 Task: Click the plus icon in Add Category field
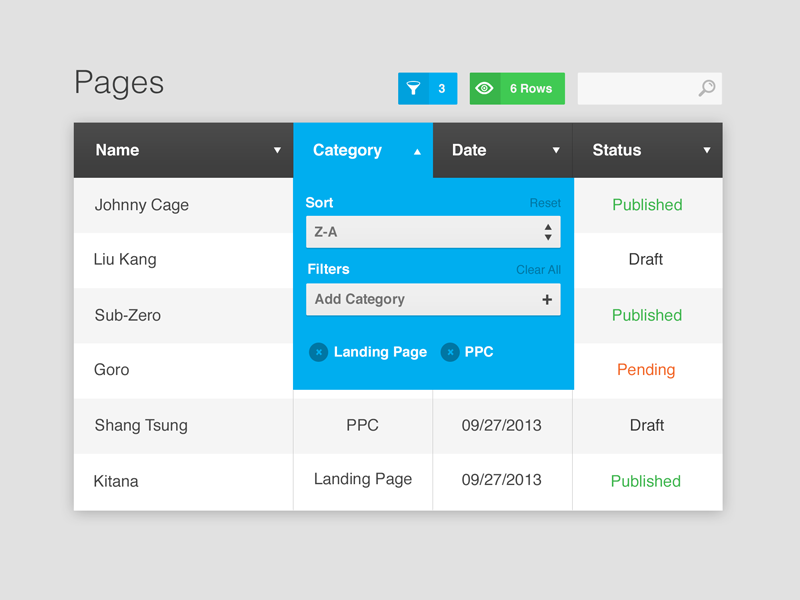coord(547,299)
